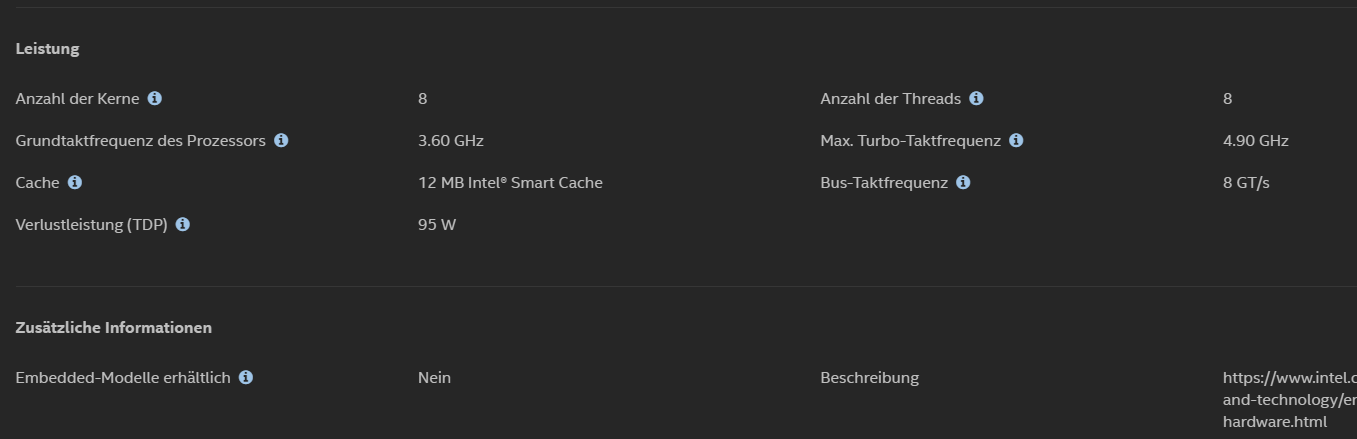Click info icon beside Max. Turbo-Taktfrequenz
Image resolution: width=1357 pixels, height=439 pixels.
pos(1016,140)
